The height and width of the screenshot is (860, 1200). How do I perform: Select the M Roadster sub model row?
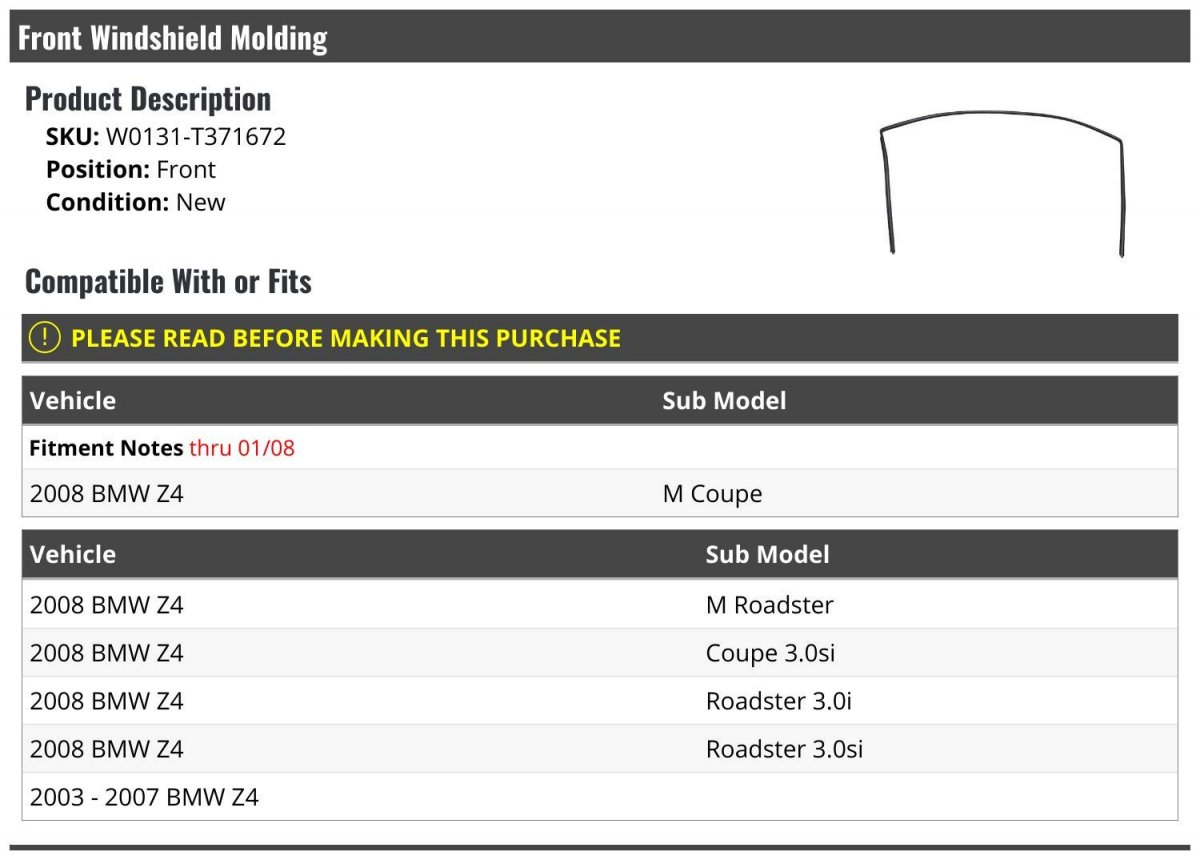click(600, 605)
